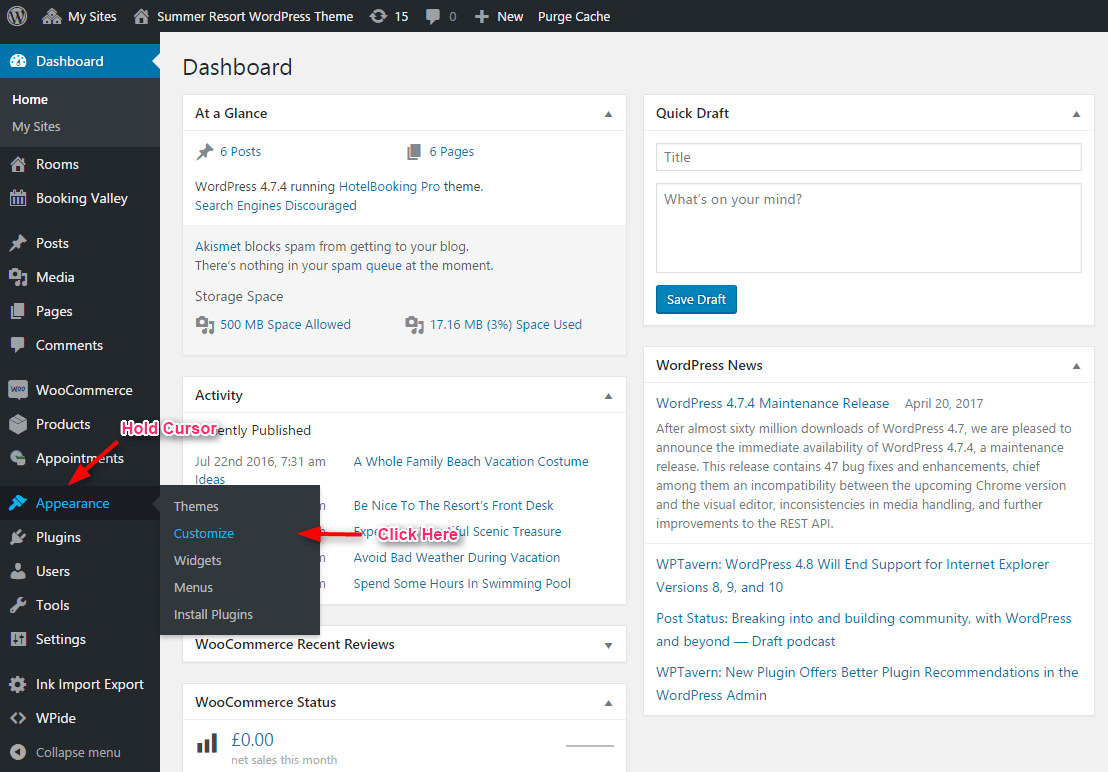The image size is (1108, 772).
Task: Expand the WooCommerce Recent Reviews panel
Action: point(608,645)
